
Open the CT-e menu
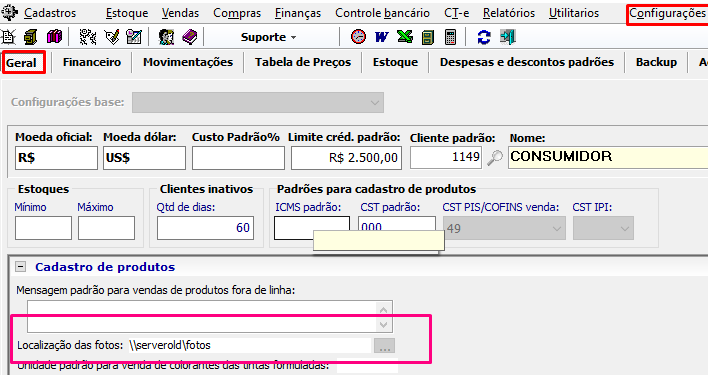pos(456,13)
